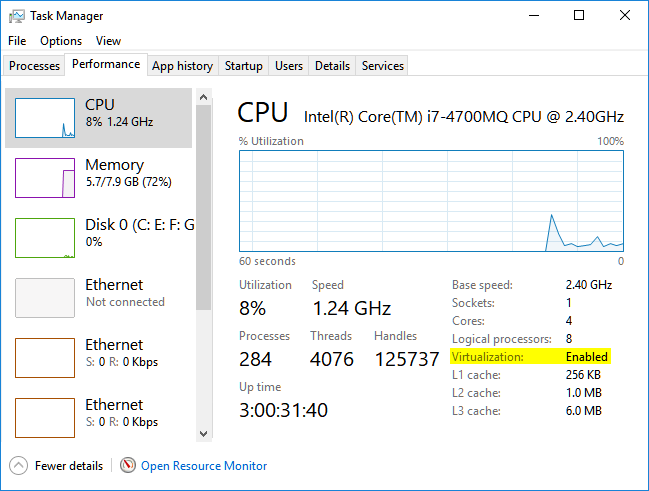Click the sidebar scrollbar thumb

tap(203, 207)
